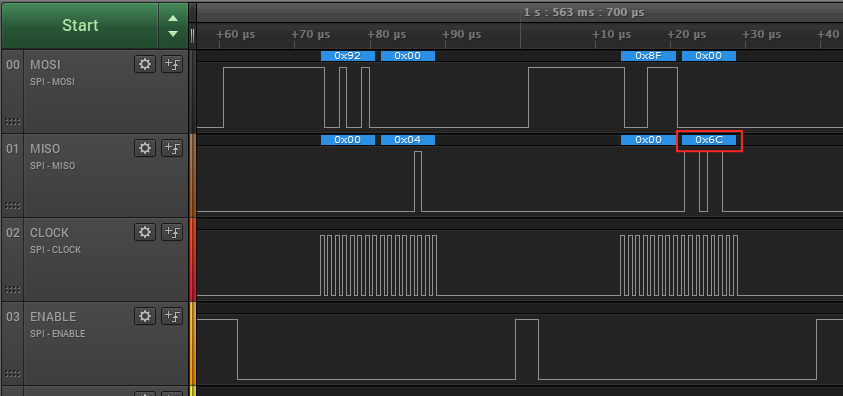Open the Start button up/down arrow options
The height and width of the screenshot is (396, 843).
coord(173,25)
